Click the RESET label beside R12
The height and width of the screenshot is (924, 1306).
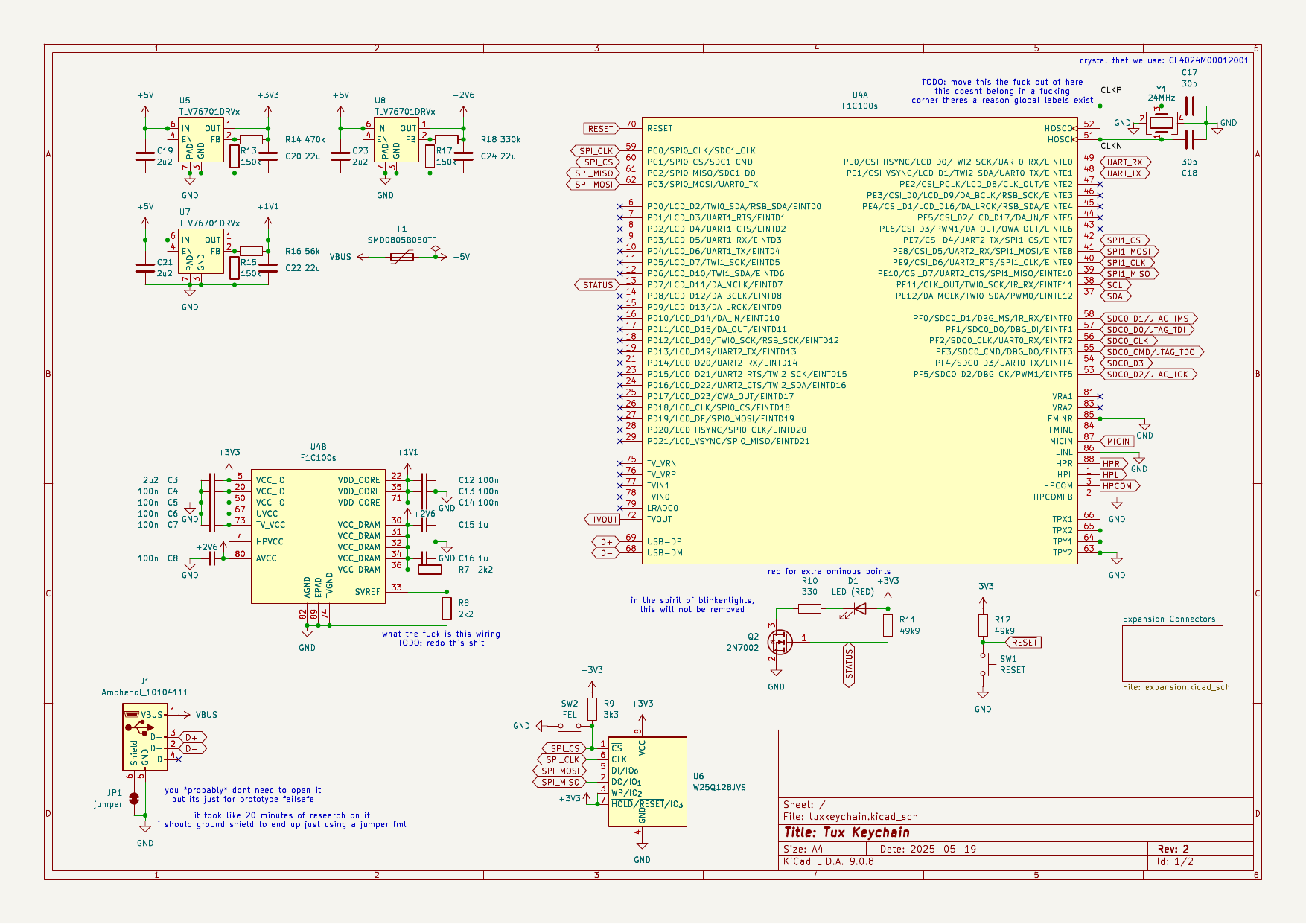[1024, 643]
